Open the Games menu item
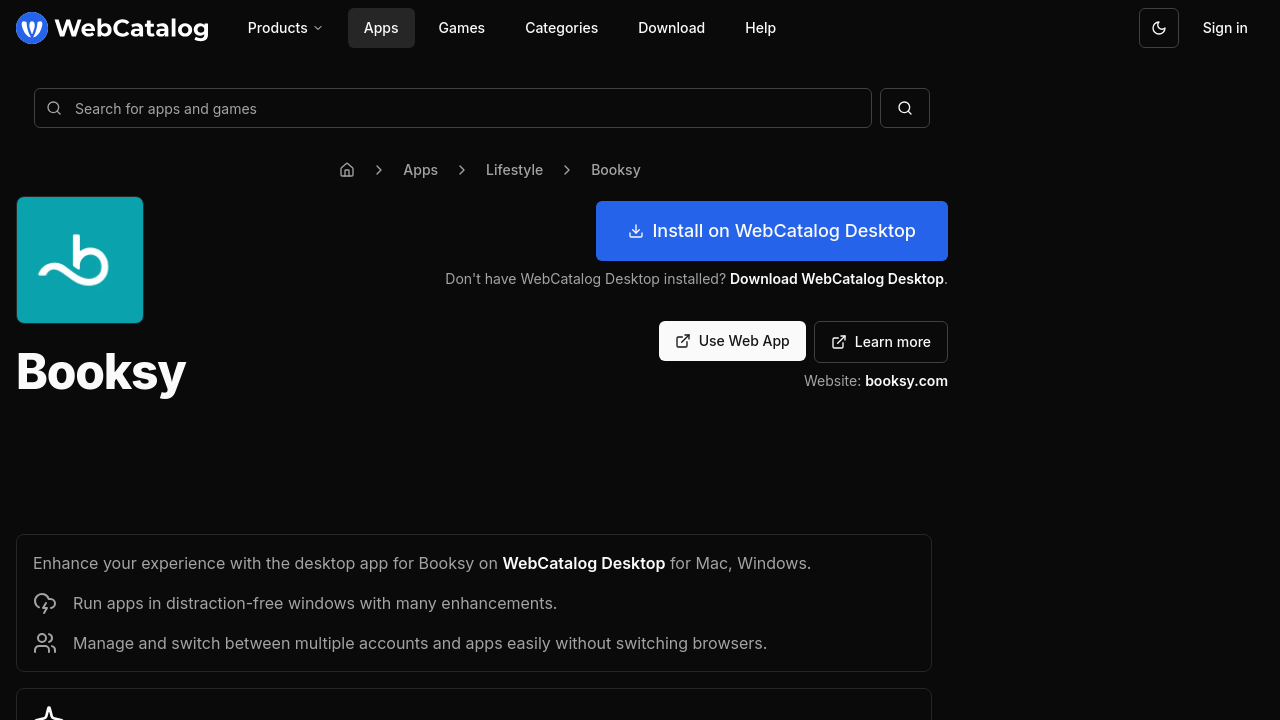1280x720 pixels. 461,28
